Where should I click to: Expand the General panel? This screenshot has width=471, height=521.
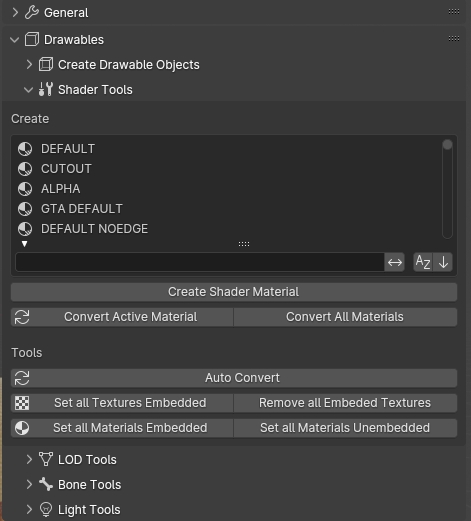click(x=15, y=13)
